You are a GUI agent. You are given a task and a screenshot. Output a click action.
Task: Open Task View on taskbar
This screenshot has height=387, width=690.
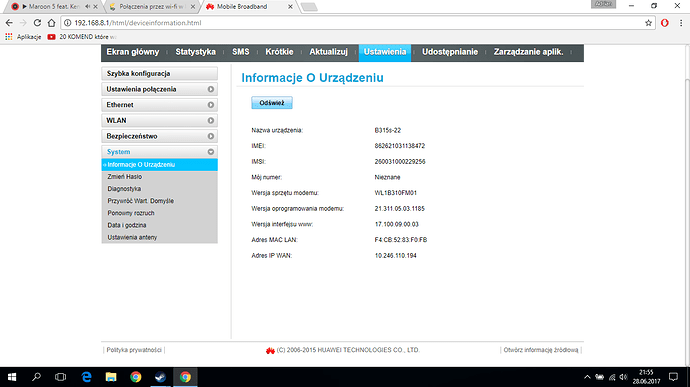60,377
